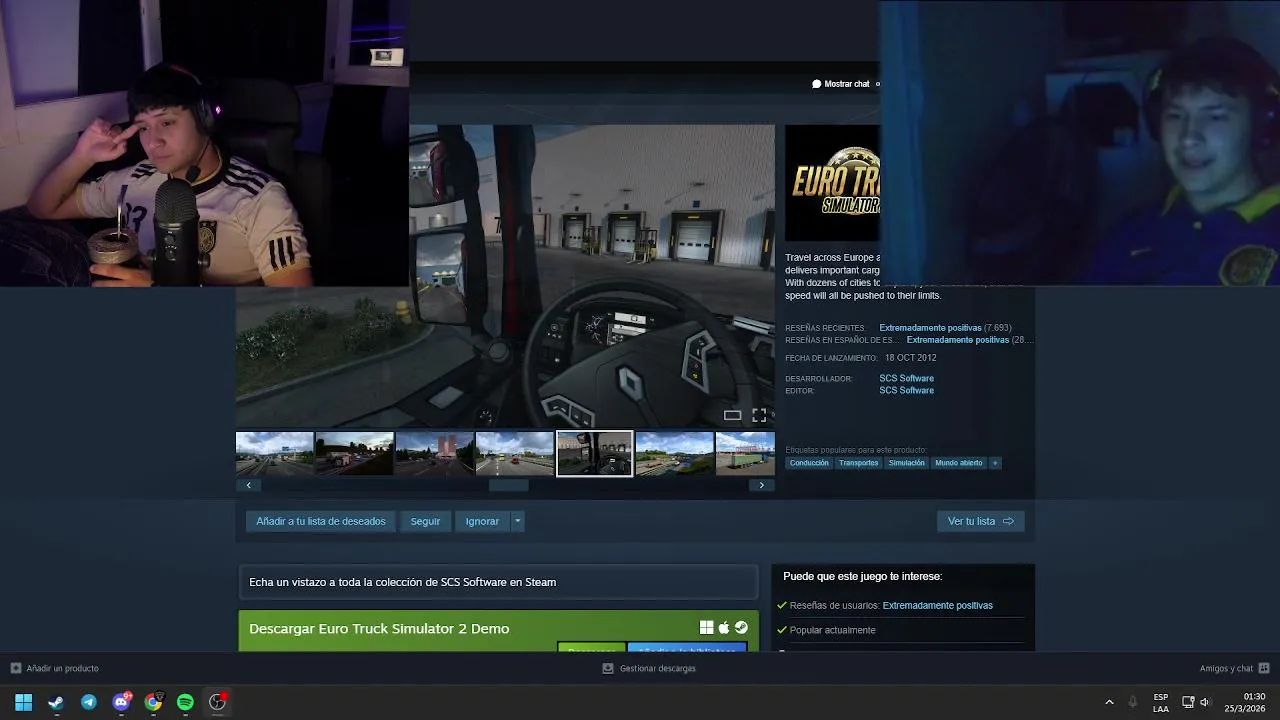Screen dimensions: 1280x720
Task: Open recent reviews Extremadamente positivas link
Action: point(930,328)
